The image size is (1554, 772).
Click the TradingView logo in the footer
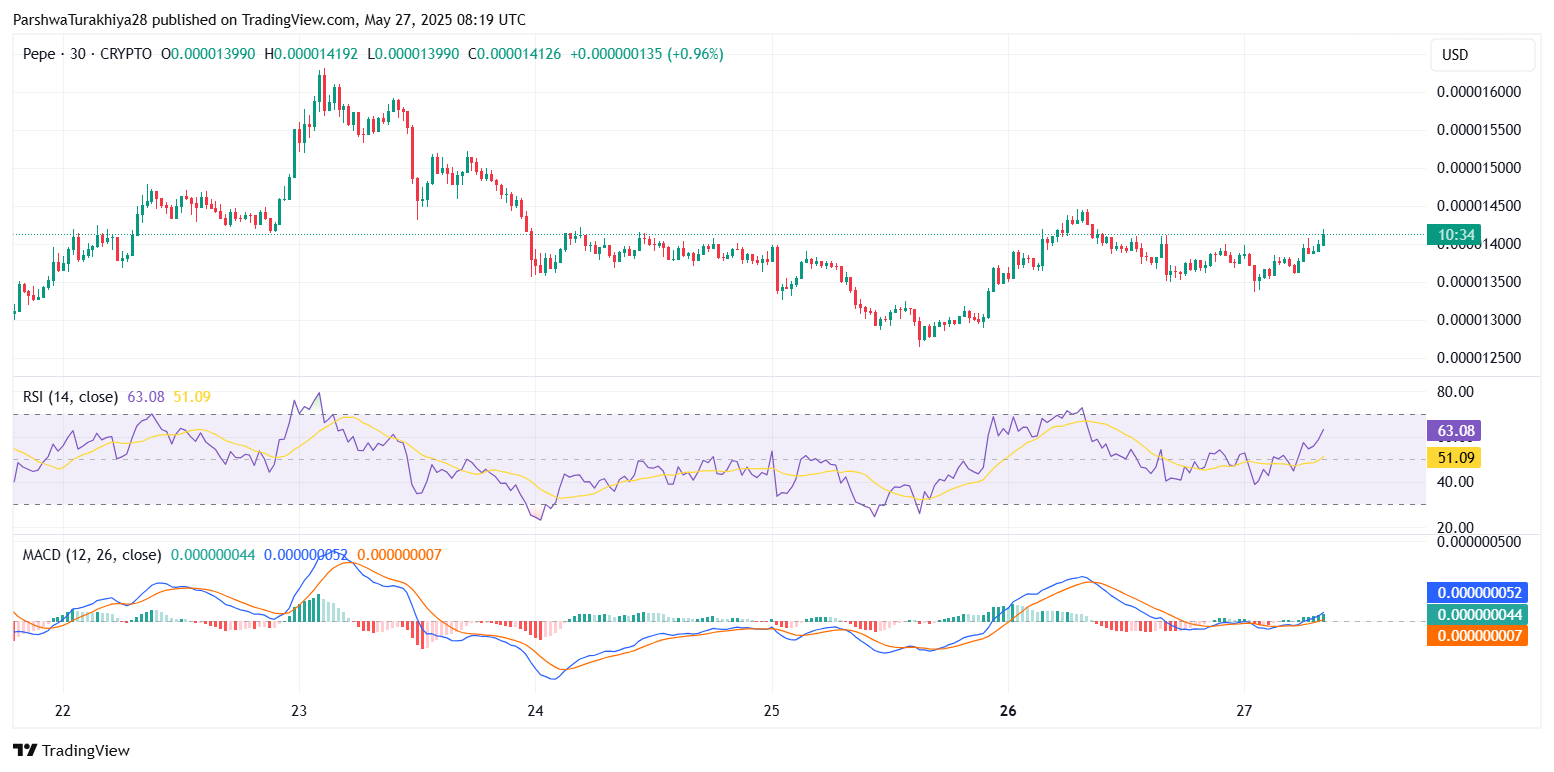pyautogui.click(x=71, y=750)
